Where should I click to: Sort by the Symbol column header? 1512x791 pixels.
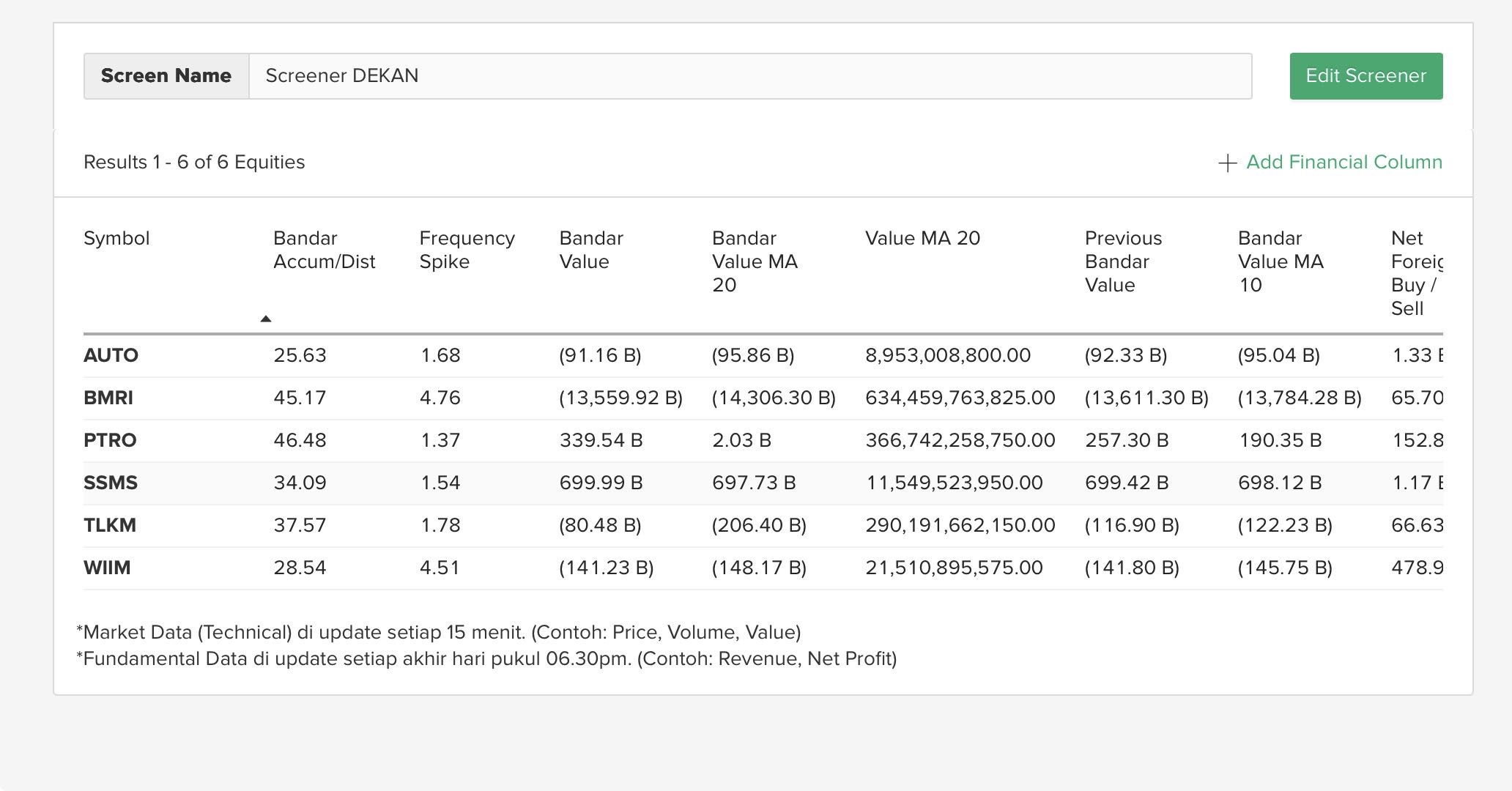point(116,238)
